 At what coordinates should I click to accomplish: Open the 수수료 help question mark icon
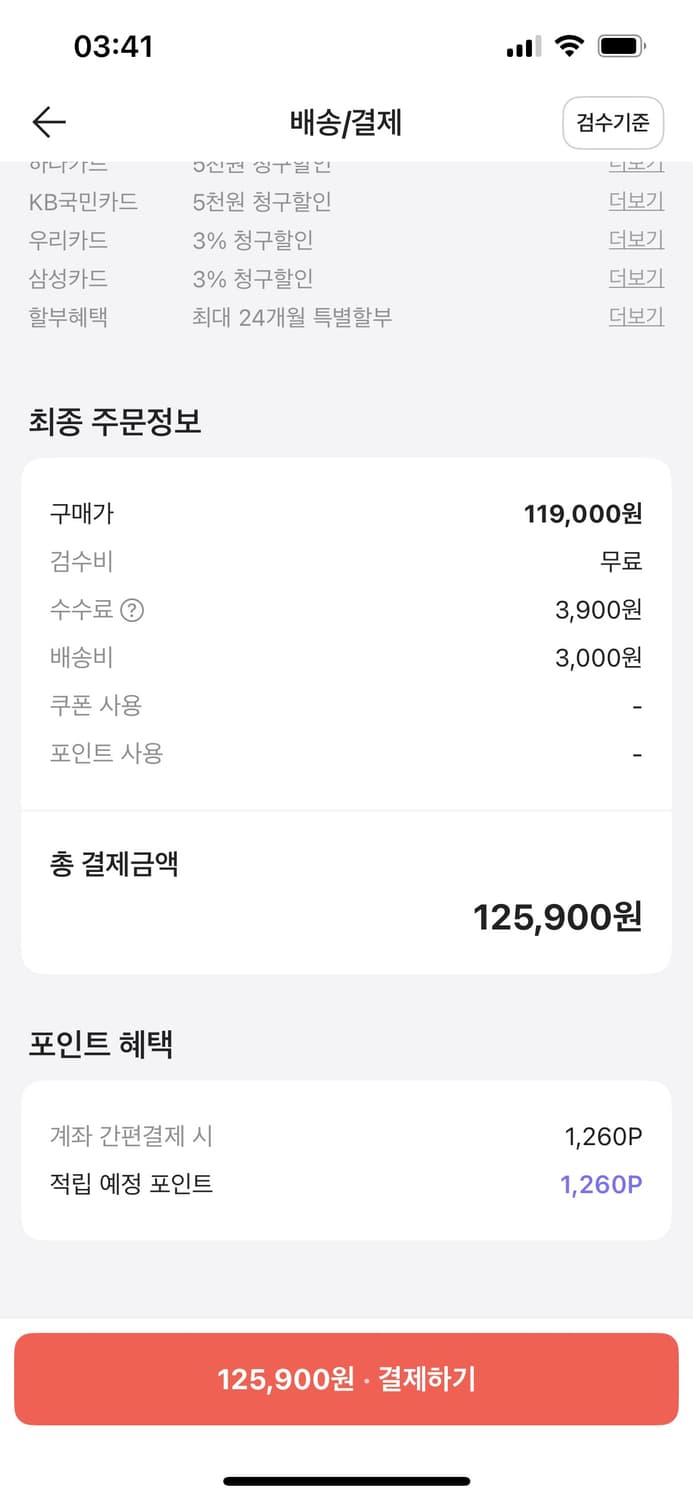pos(133,609)
